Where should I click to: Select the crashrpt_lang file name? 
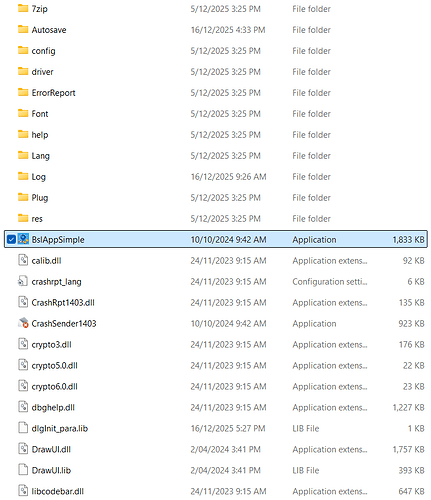56,282
